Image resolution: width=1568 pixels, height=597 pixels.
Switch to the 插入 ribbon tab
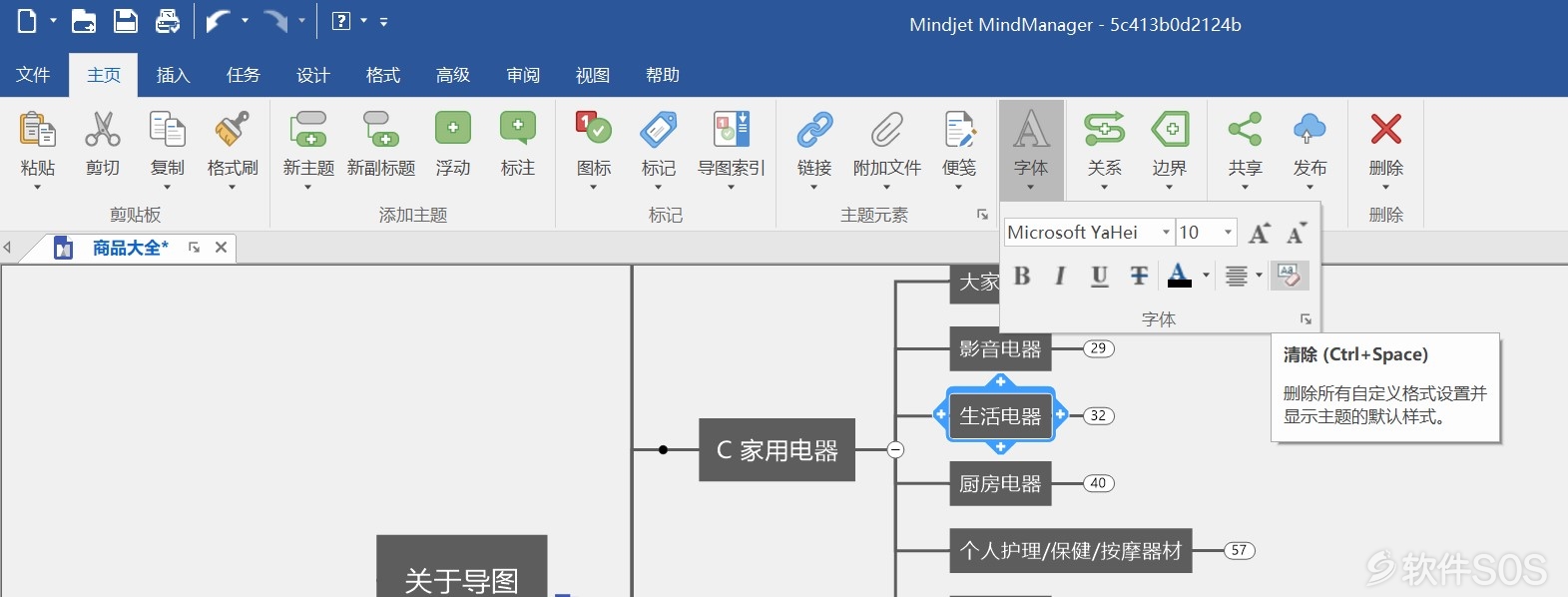point(173,75)
